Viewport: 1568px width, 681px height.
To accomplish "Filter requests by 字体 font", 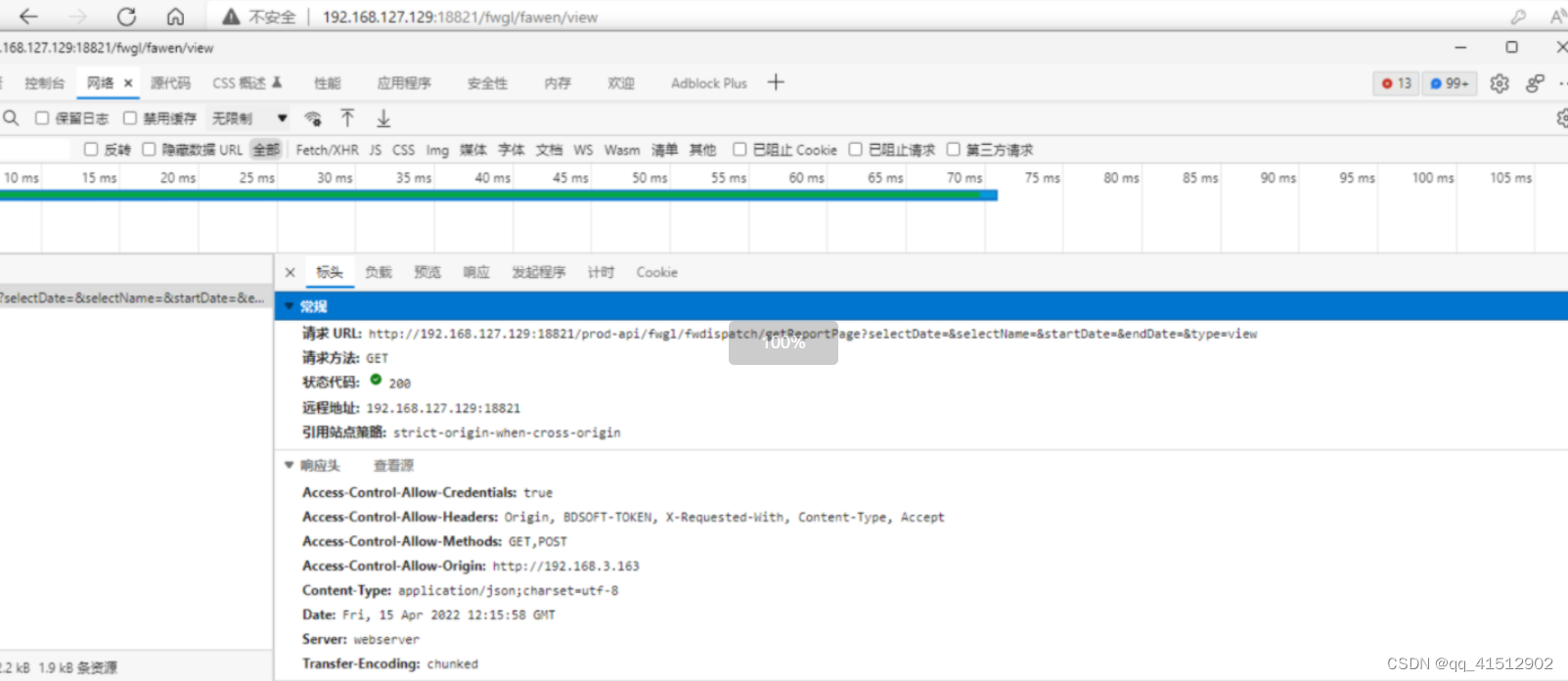I will [512, 150].
